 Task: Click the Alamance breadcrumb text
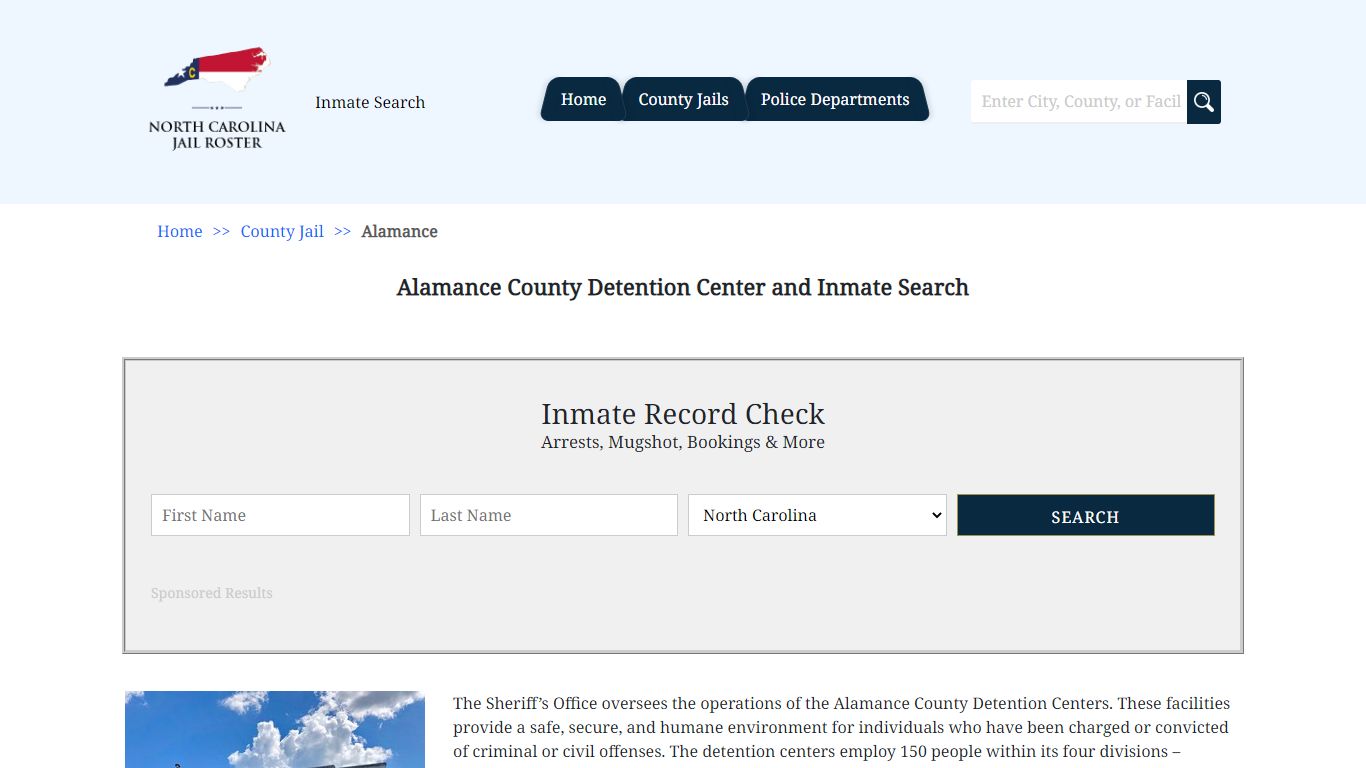coord(399,231)
